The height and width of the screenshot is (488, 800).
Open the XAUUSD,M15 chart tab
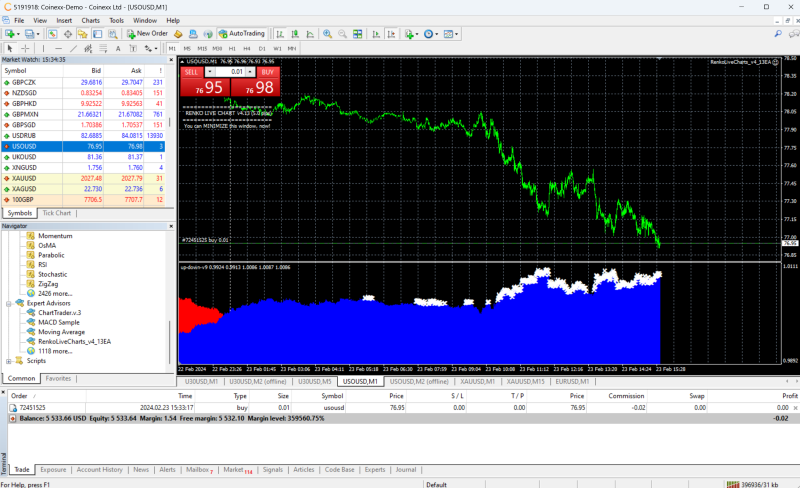[524, 381]
